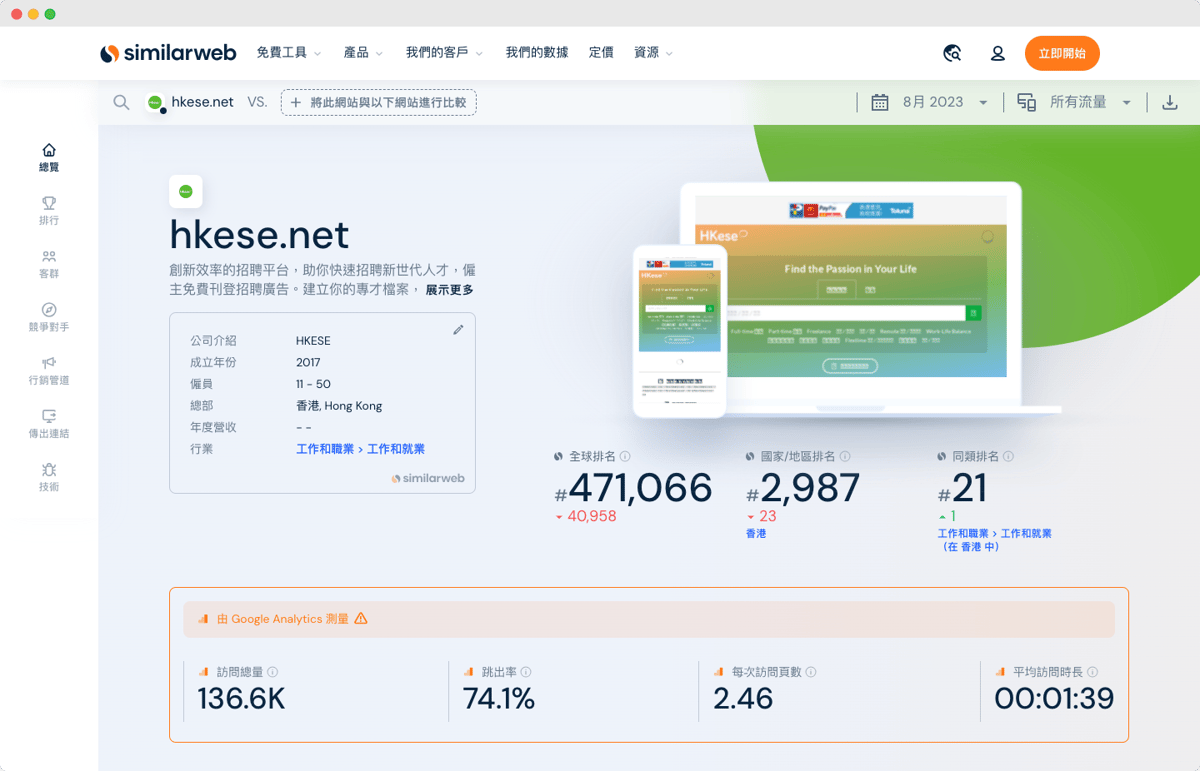Open the 排行 ranking sidebar section
The height and width of the screenshot is (771, 1200).
pyautogui.click(x=48, y=210)
